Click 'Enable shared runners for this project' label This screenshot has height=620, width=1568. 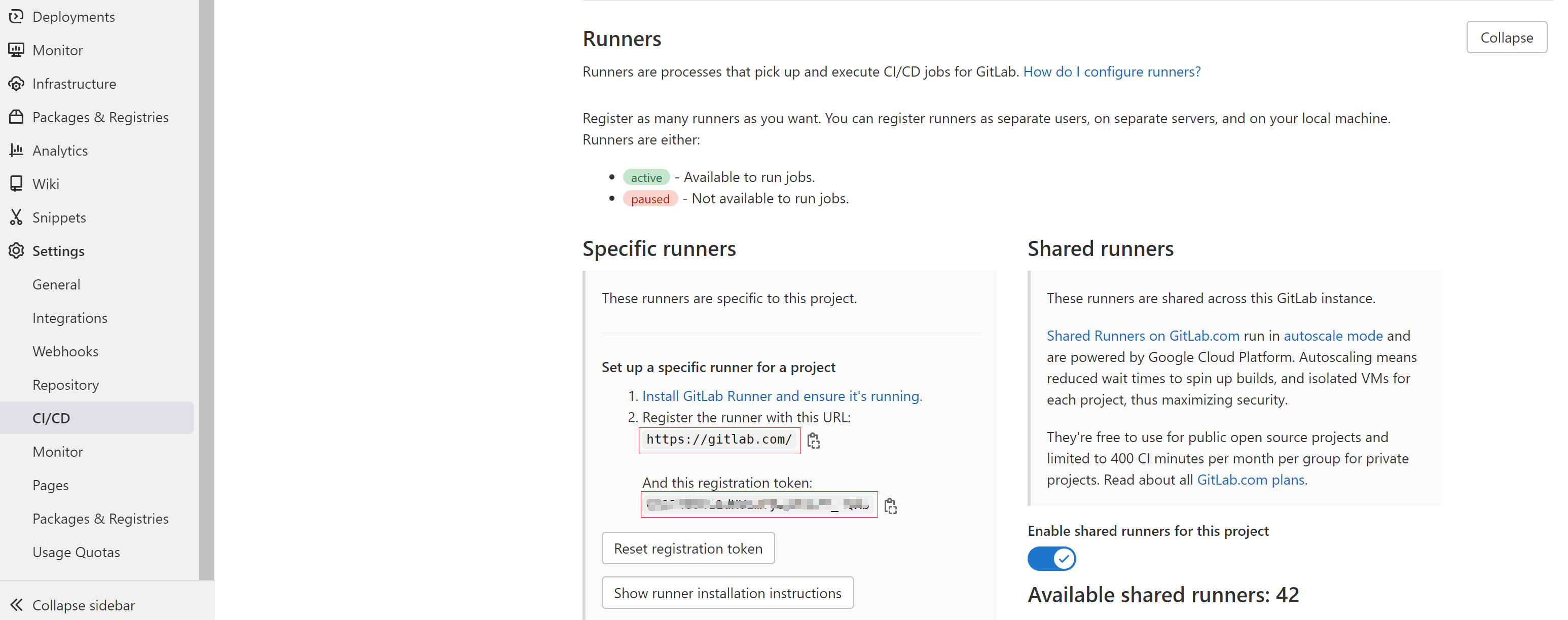coord(1148,531)
